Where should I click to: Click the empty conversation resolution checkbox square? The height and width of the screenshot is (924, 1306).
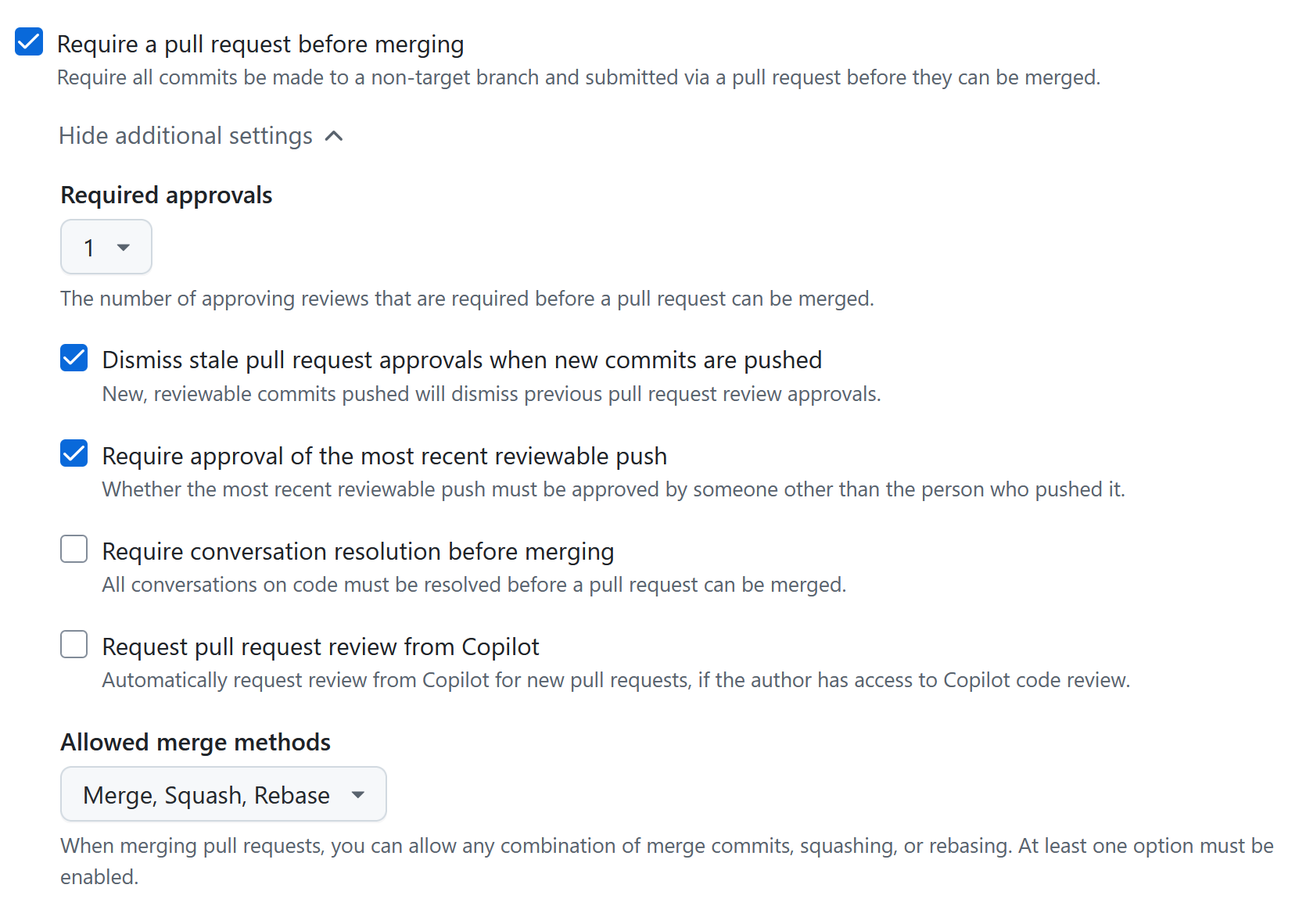click(x=74, y=549)
